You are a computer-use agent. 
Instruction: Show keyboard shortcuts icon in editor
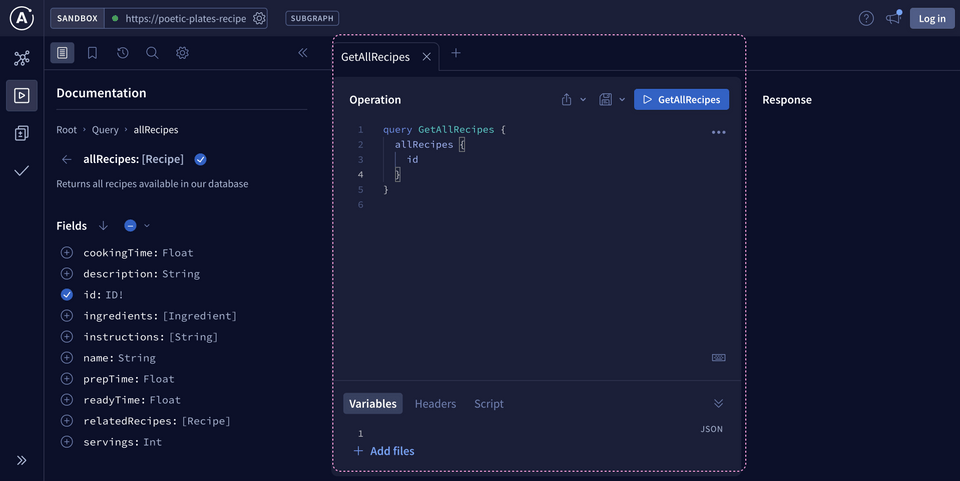719,357
